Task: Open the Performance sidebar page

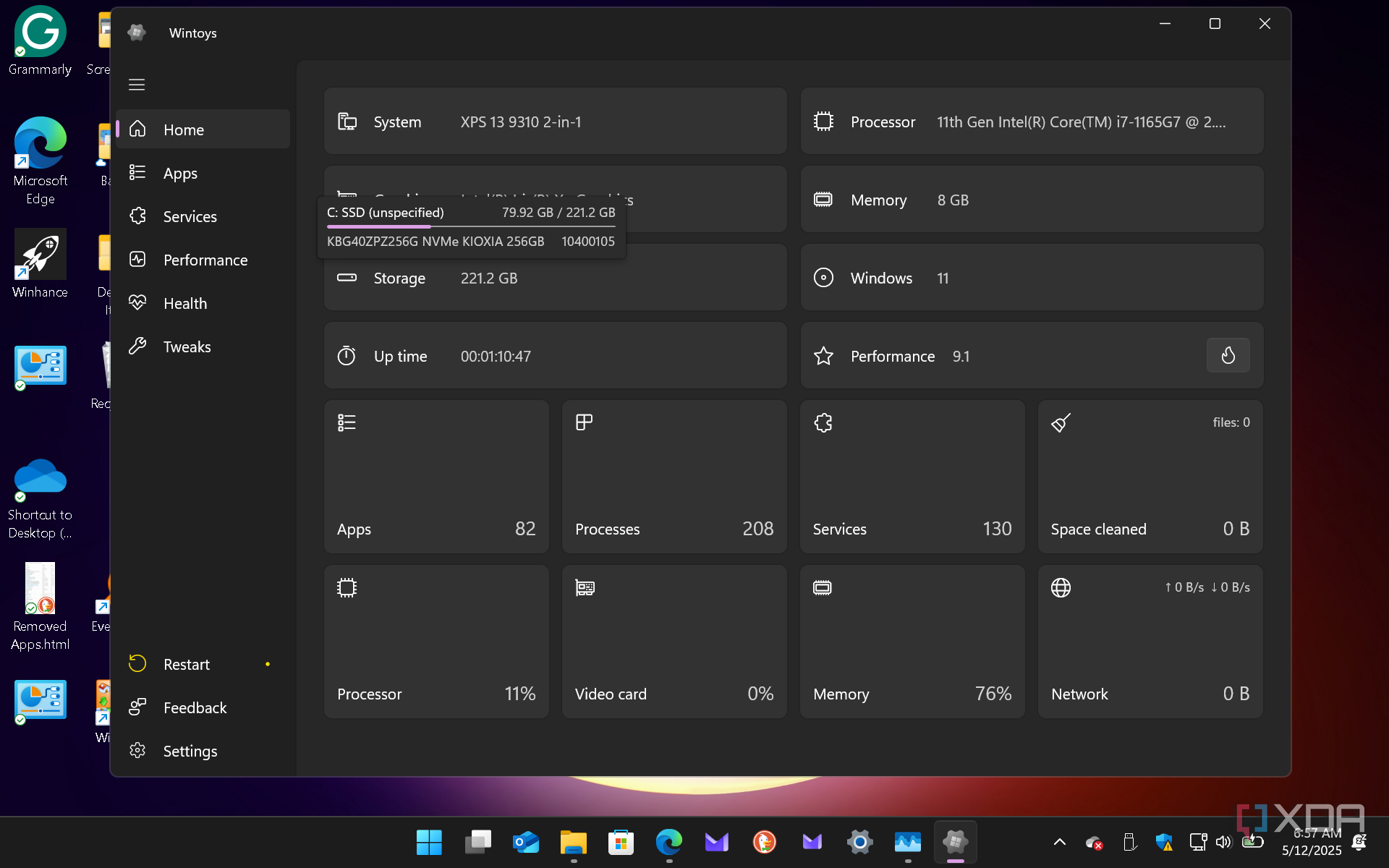Action: [x=203, y=260]
